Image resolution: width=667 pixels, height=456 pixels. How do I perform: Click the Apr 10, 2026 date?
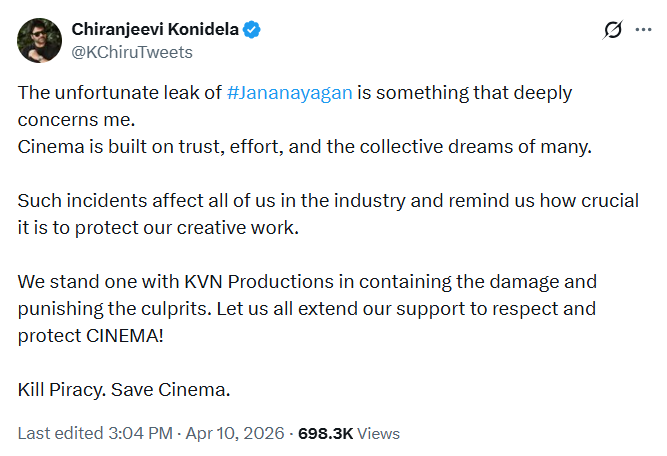233,434
